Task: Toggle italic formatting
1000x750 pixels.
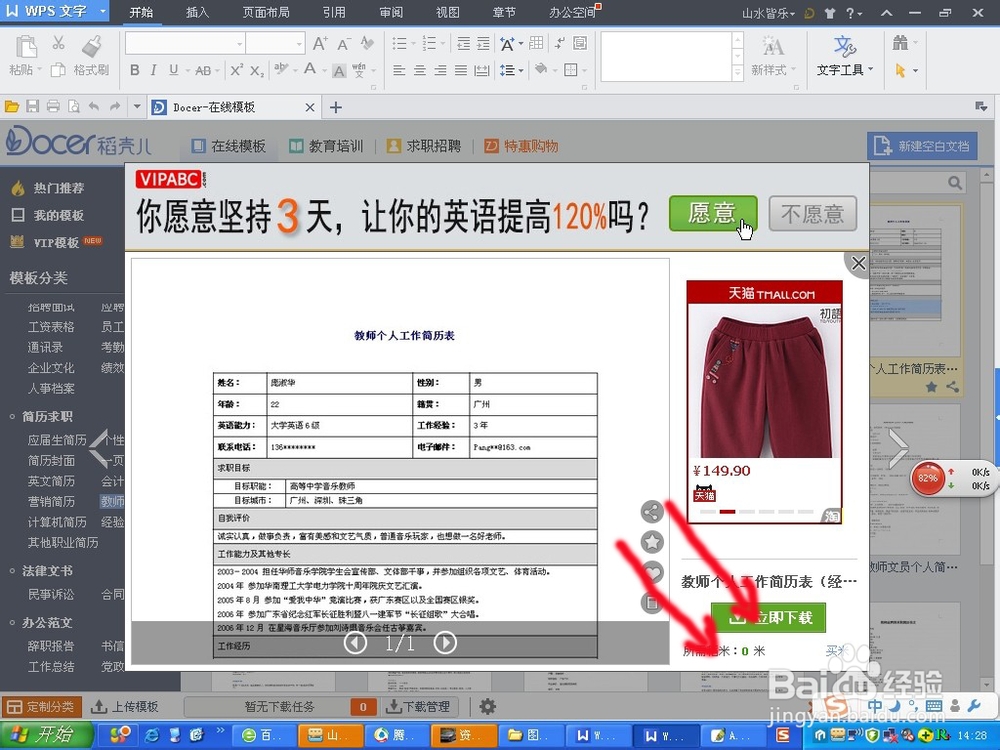Action: click(x=153, y=70)
